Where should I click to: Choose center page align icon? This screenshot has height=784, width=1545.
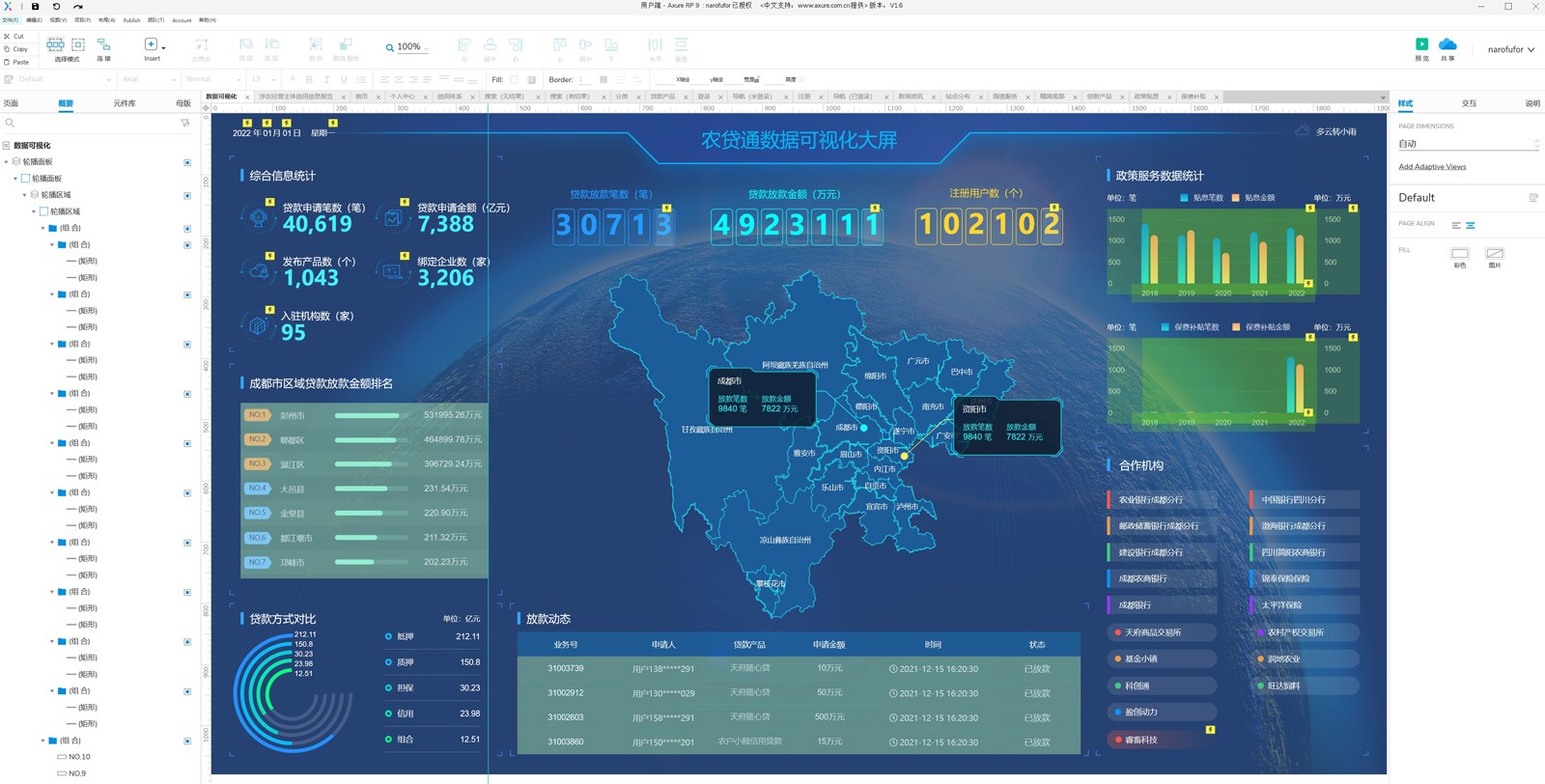click(x=1471, y=226)
